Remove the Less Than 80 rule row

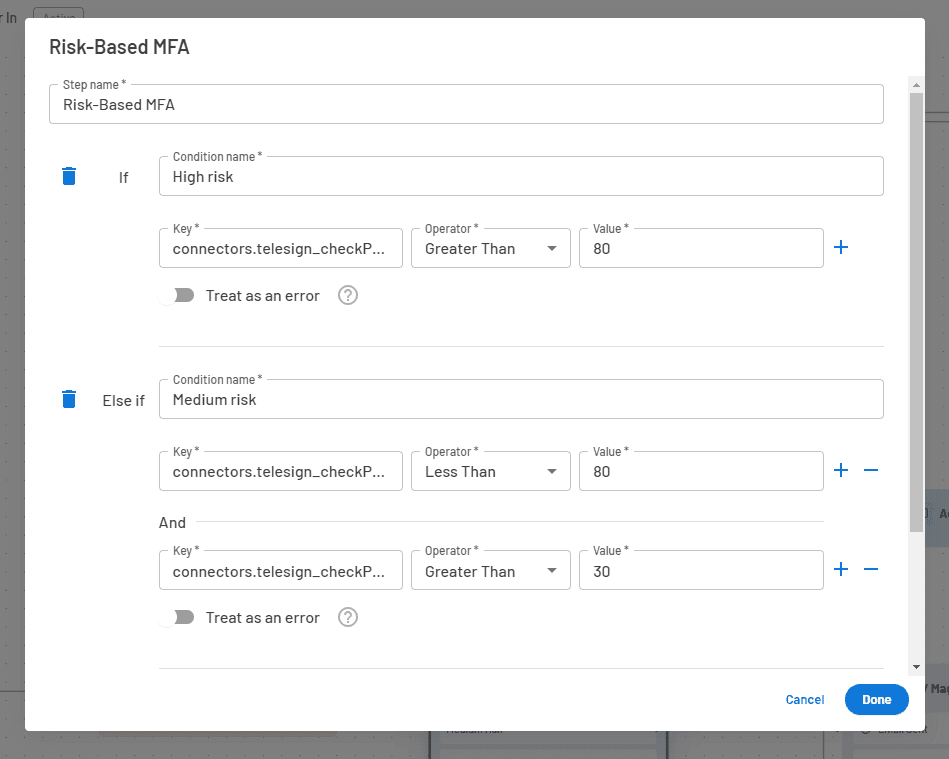click(x=871, y=470)
